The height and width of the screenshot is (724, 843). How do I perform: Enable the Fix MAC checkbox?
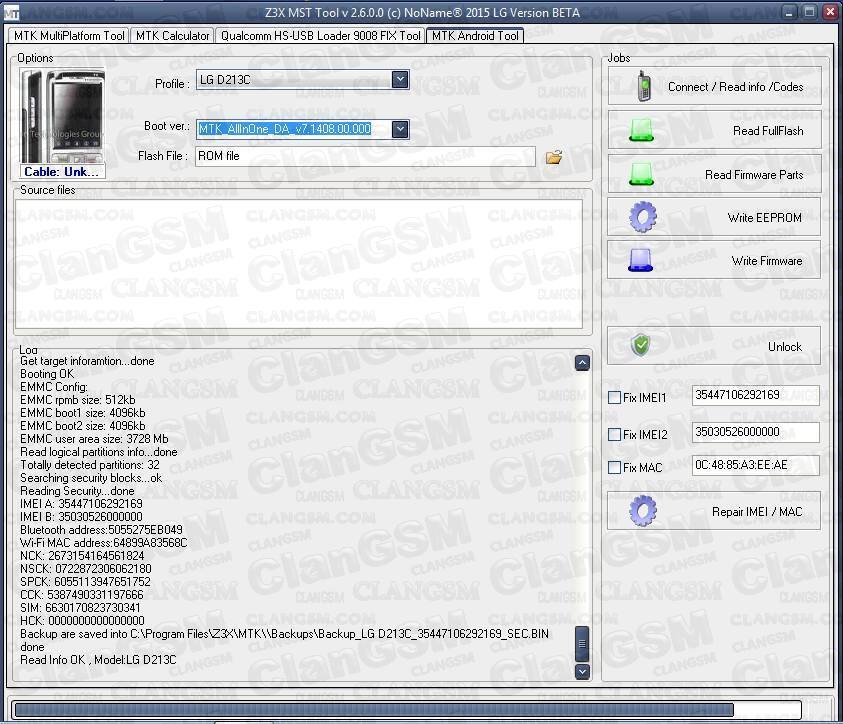(x=615, y=468)
